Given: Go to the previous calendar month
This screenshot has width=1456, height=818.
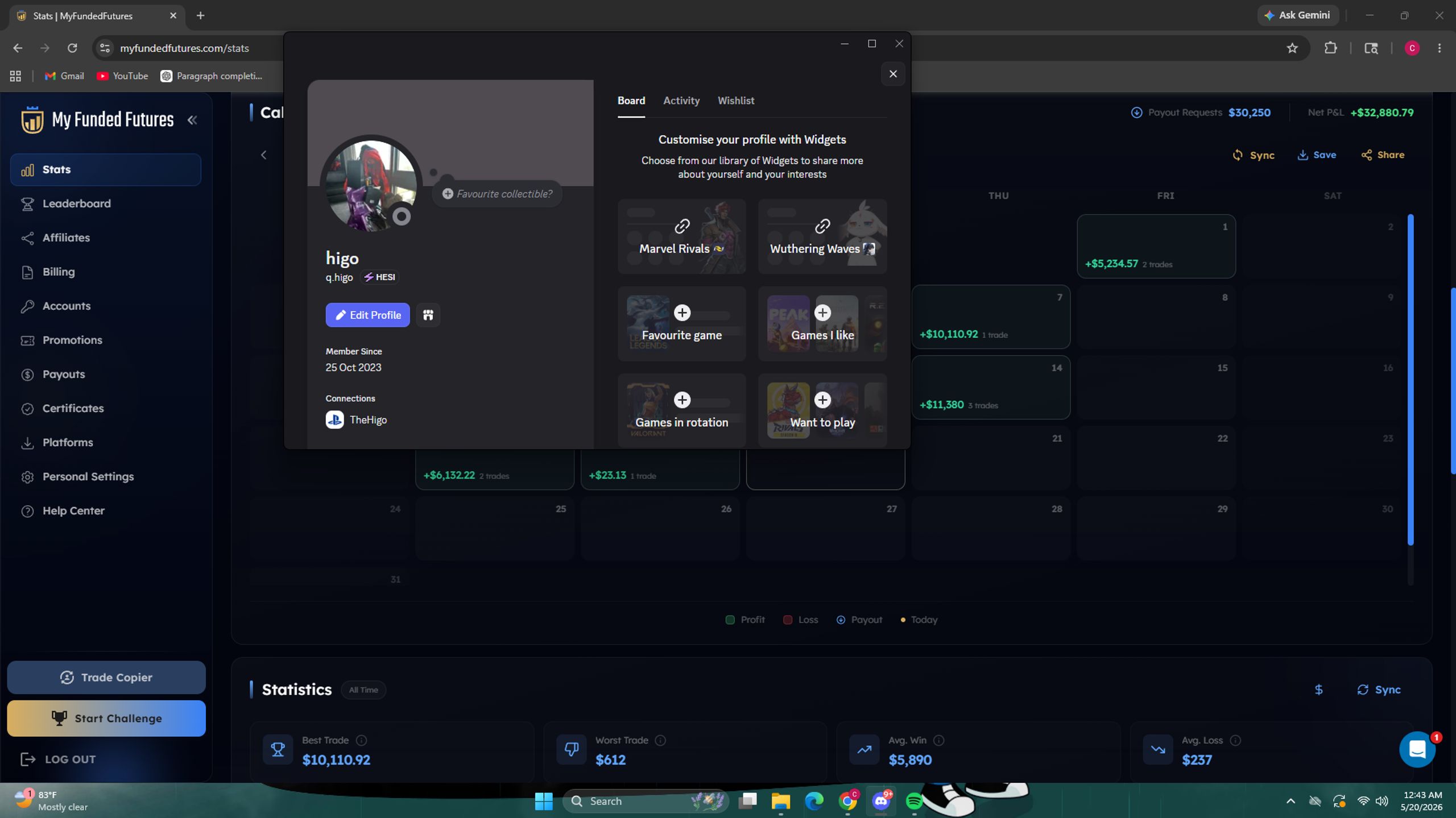Looking at the screenshot, I should coord(263,155).
